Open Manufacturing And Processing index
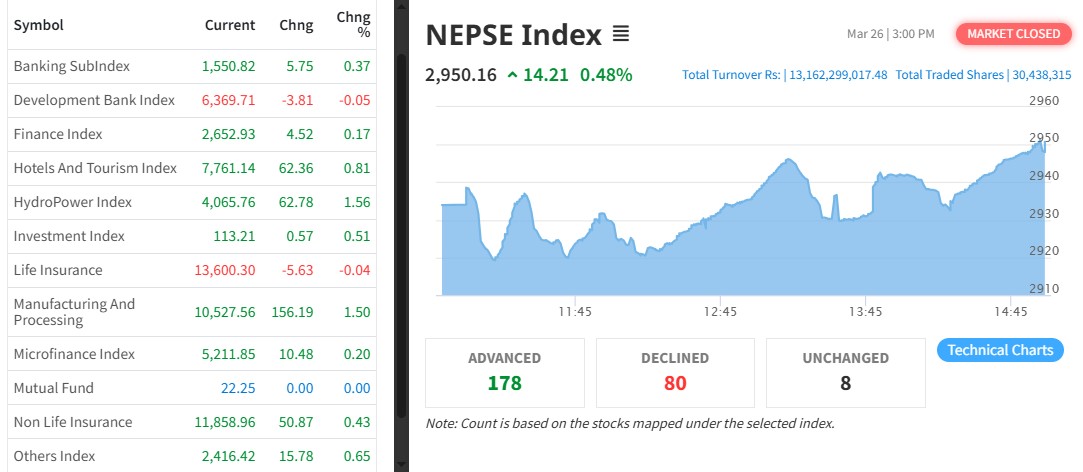This screenshot has height=472, width=1083. (74, 312)
